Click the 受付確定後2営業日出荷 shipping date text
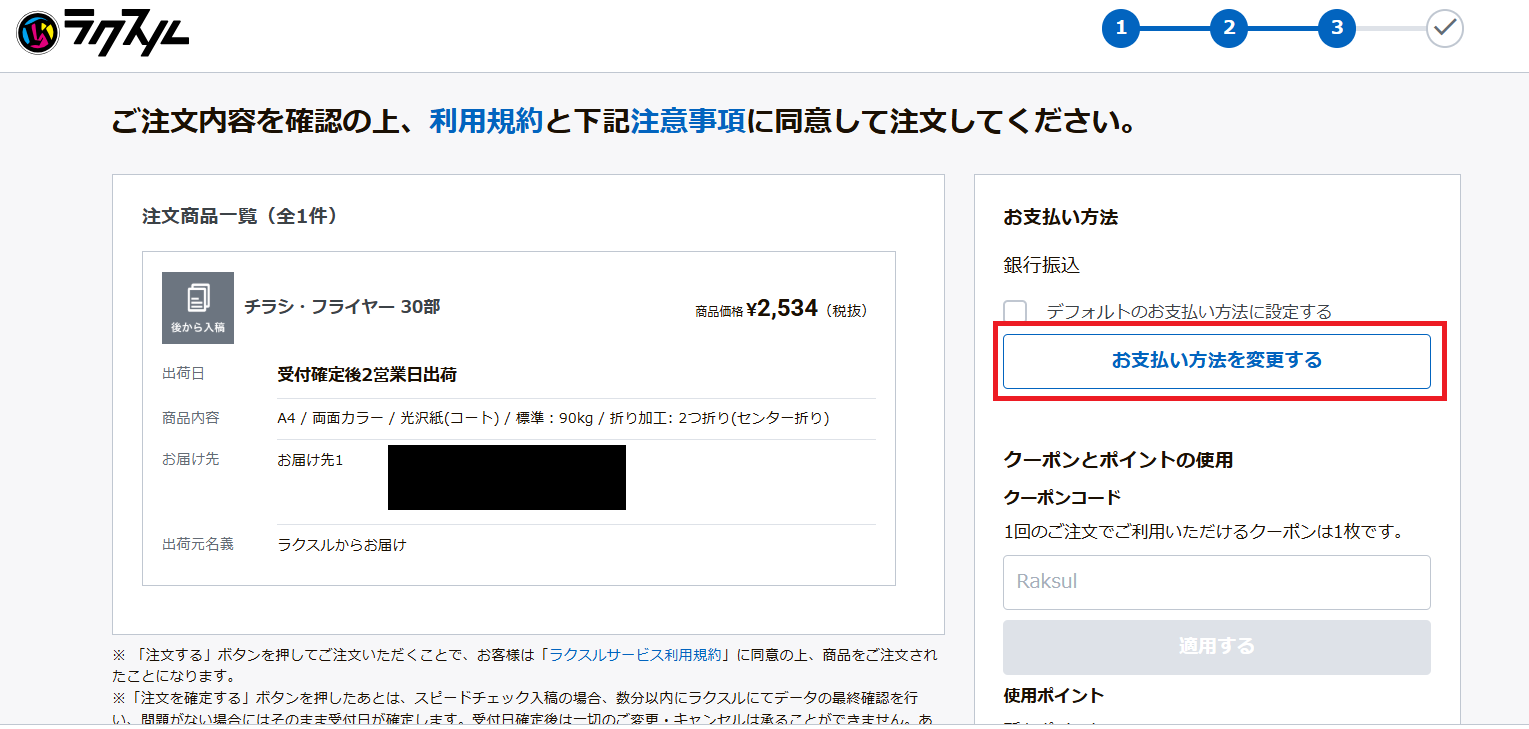 (367, 375)
